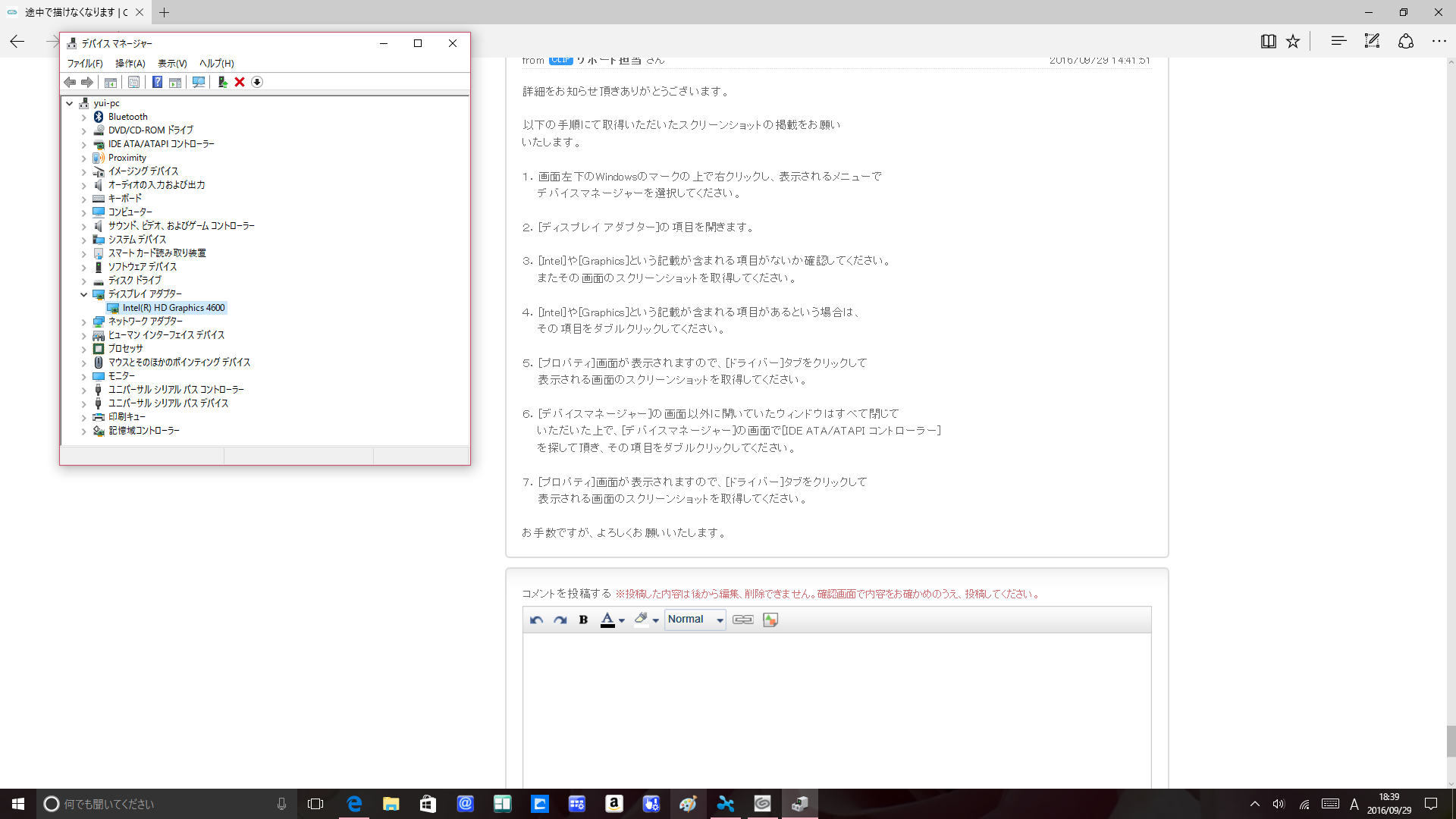Open the Normal paragraph style dropdown

pos(695,620)
